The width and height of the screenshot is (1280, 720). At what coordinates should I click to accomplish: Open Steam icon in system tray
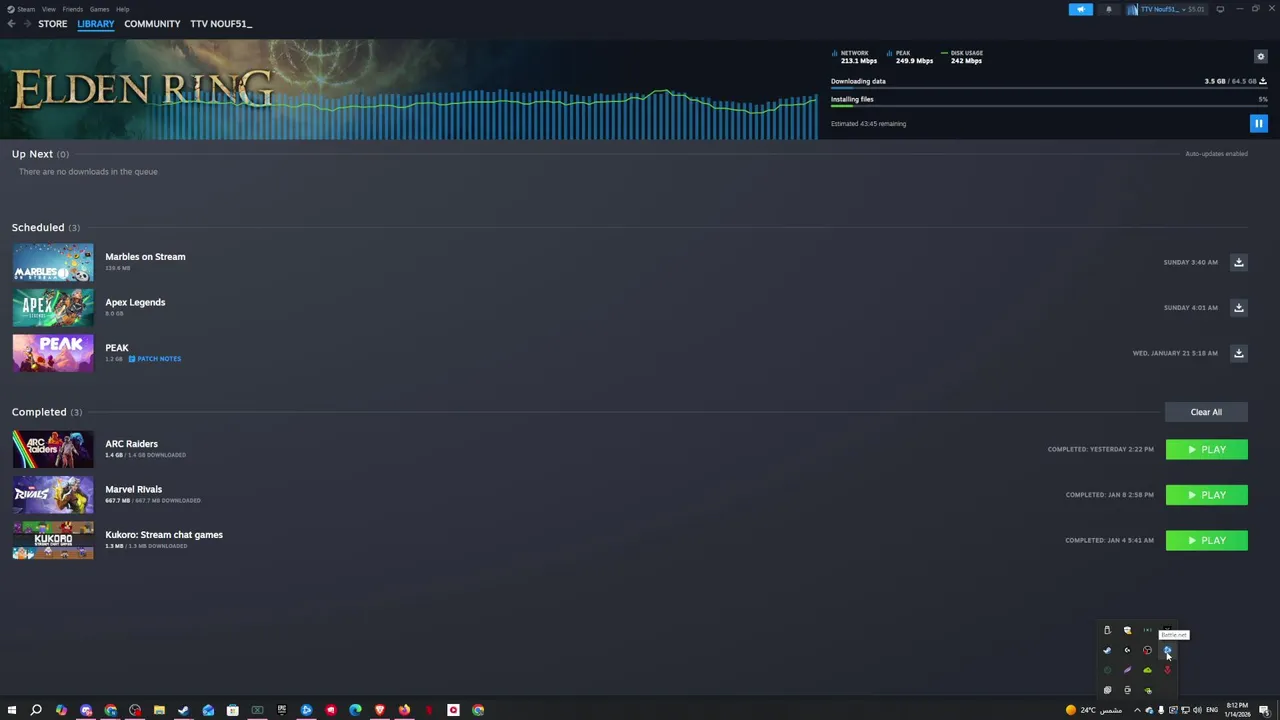tap(1107, 650)
